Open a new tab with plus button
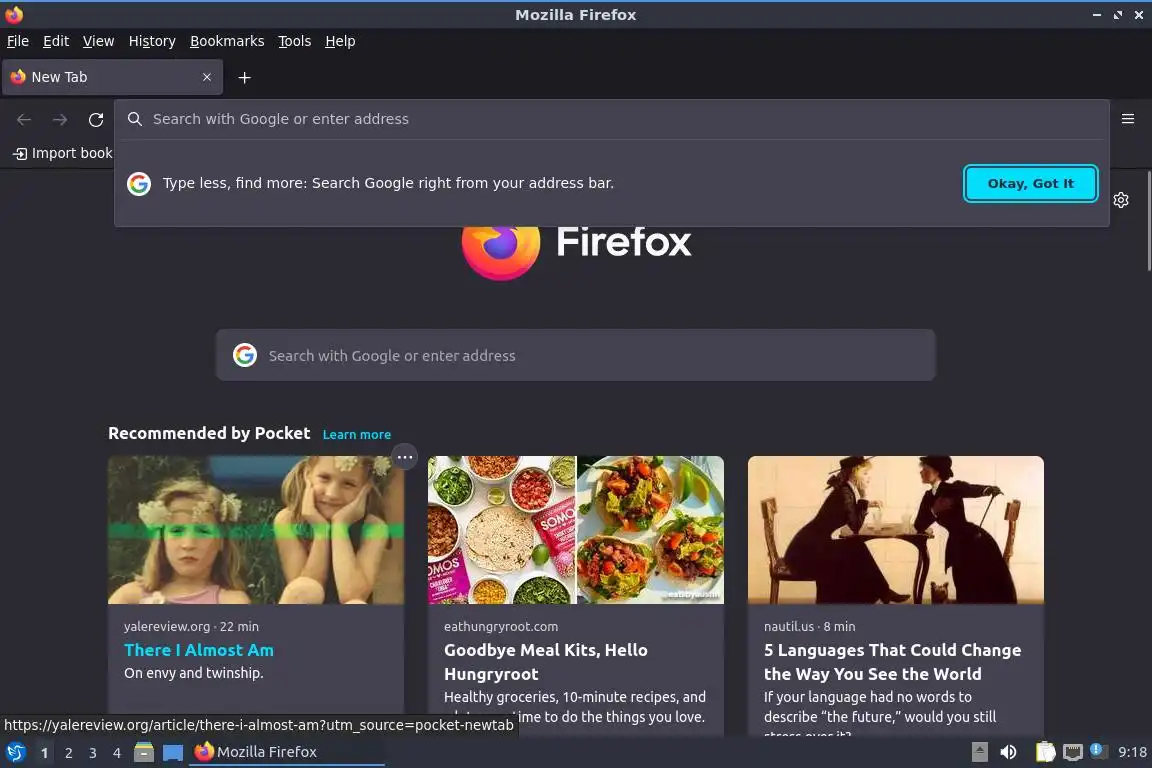This screenshot has width=1152, height=768. pyautogui.click(x=245, y=77)
